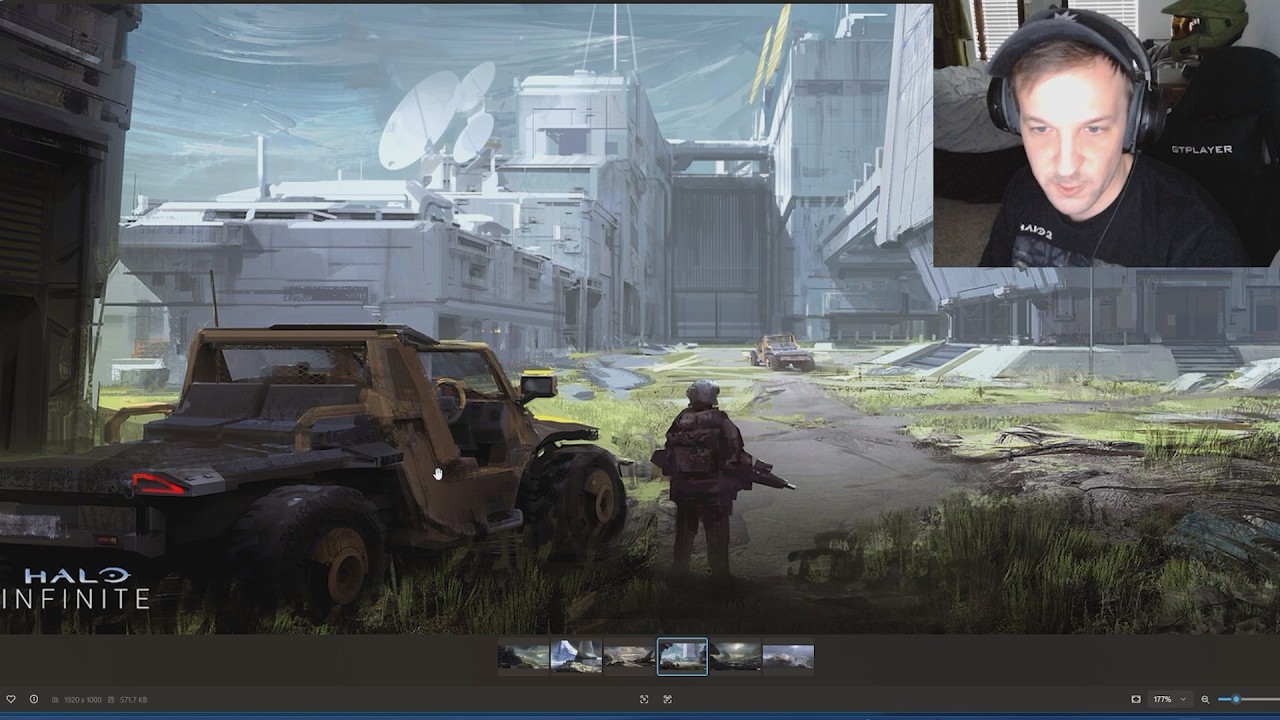Click the zoom-to-fit icon in bottom bar center
This screenshot has height=720, width=1280.
click(644, 699)
